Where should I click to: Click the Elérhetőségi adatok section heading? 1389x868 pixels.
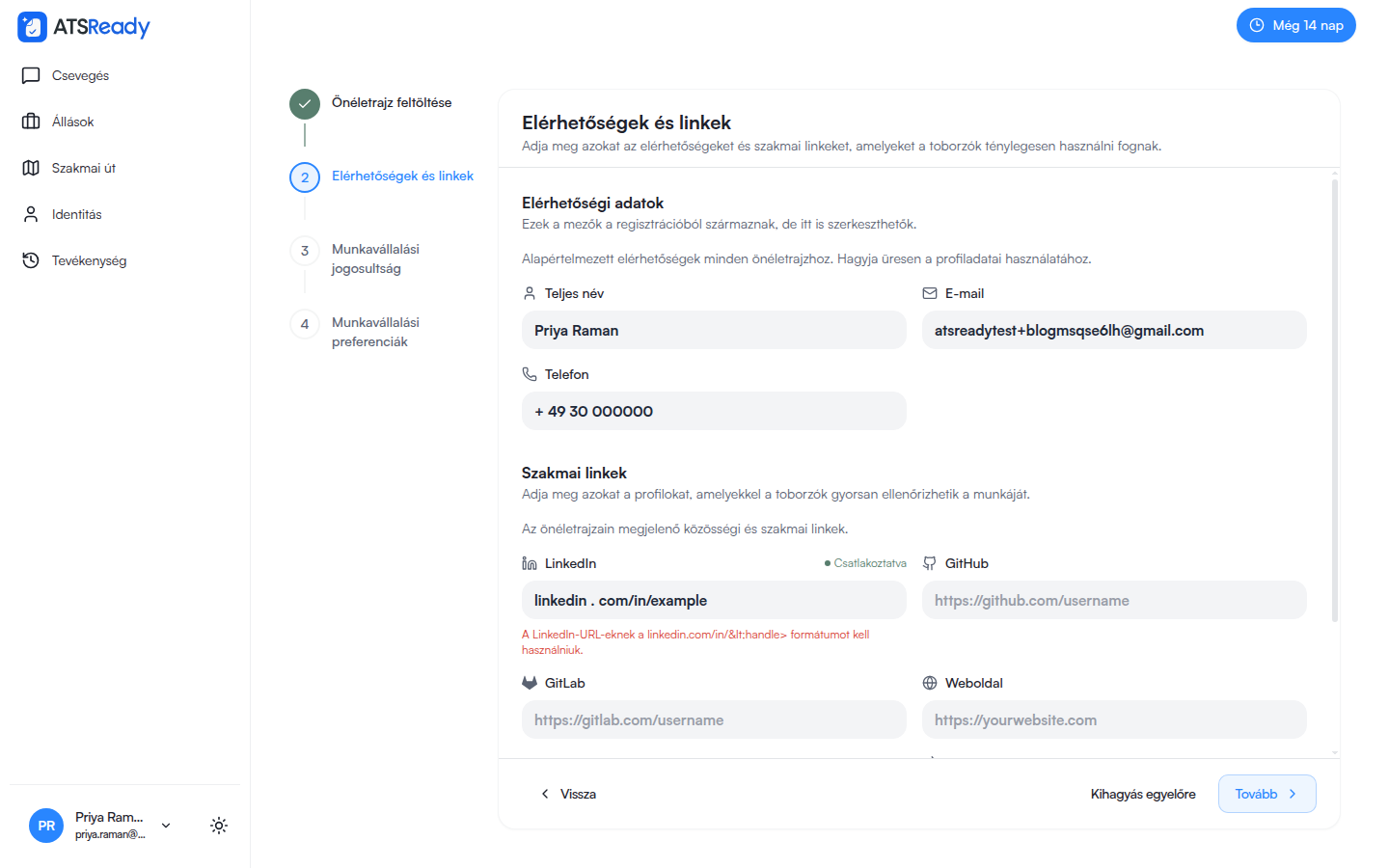592,203
